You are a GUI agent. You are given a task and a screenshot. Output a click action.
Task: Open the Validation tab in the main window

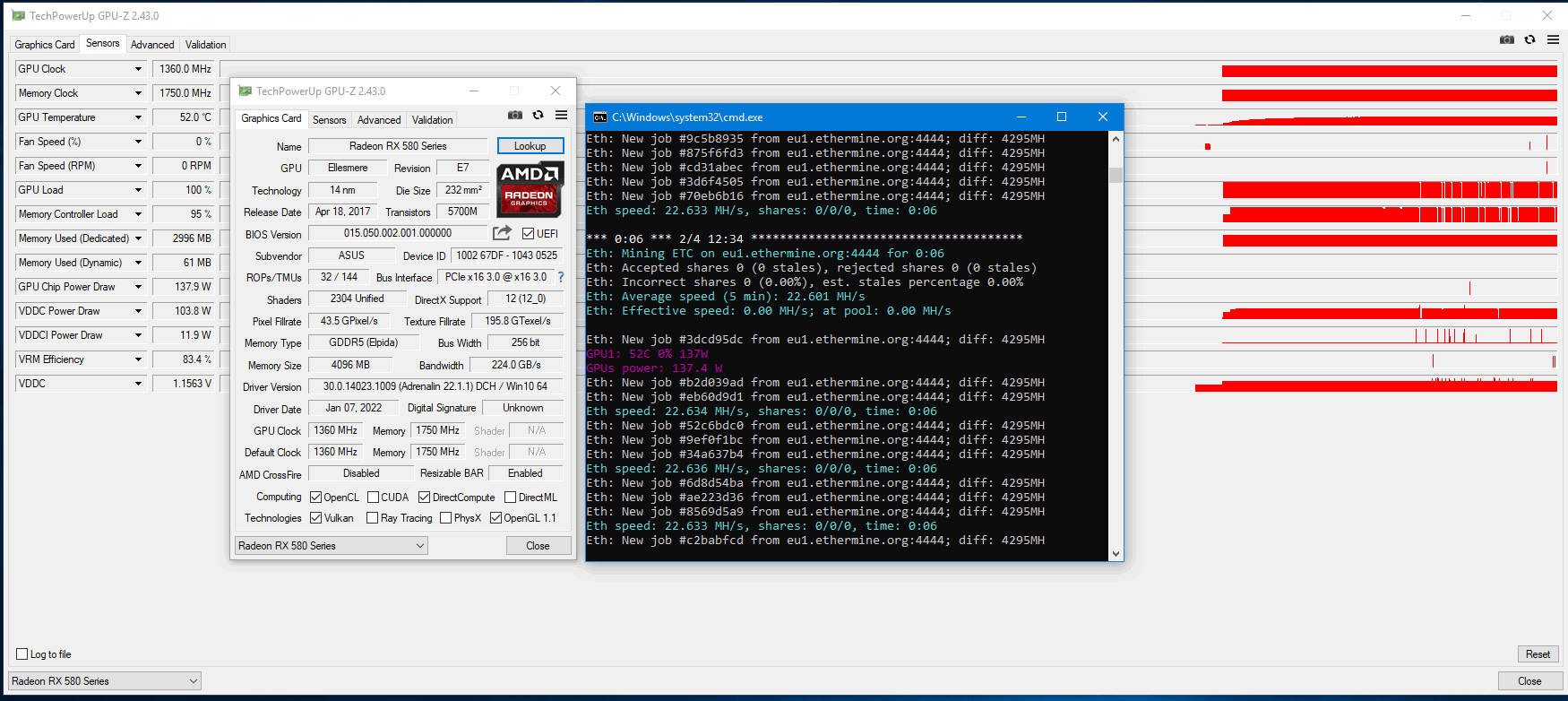205,45
